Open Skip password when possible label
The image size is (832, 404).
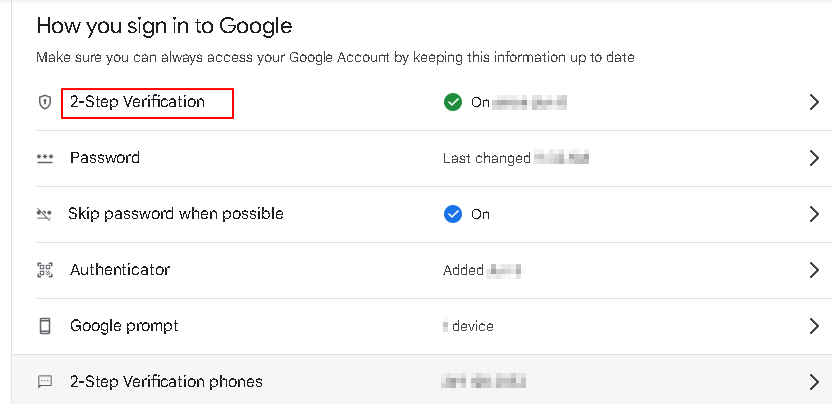176,214
